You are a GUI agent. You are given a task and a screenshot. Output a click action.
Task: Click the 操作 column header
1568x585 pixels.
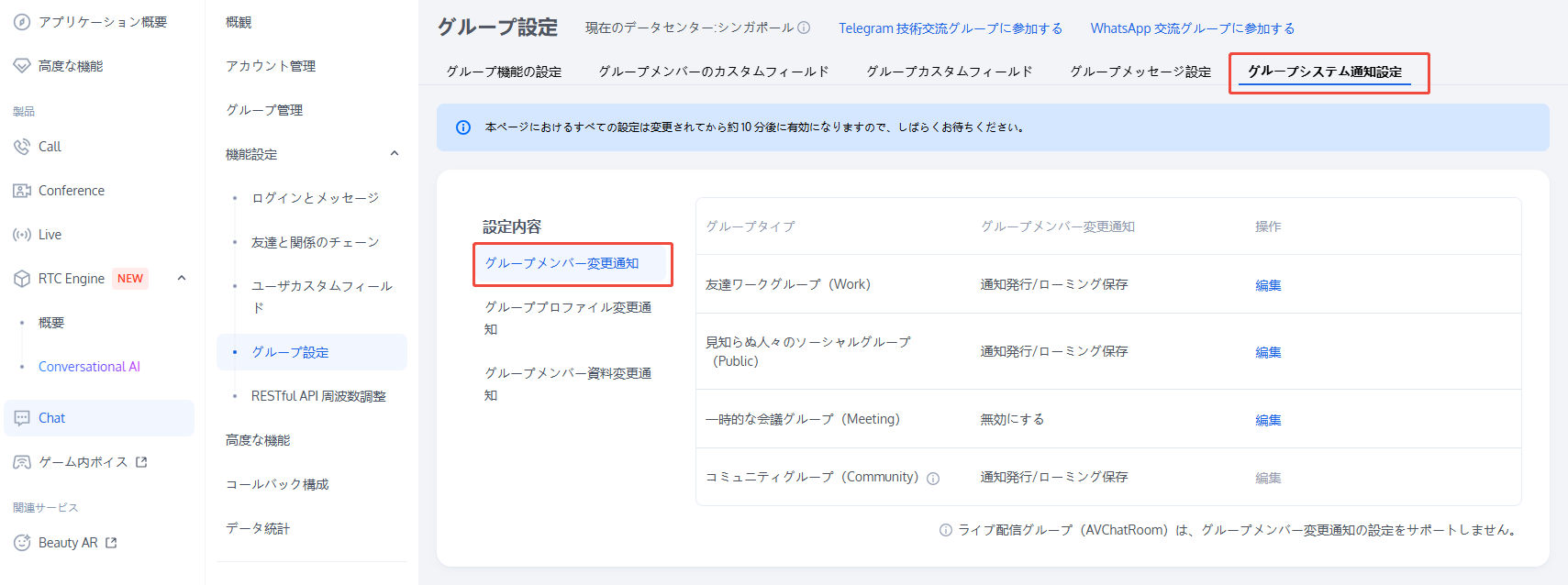click(x=1268, y=226)
